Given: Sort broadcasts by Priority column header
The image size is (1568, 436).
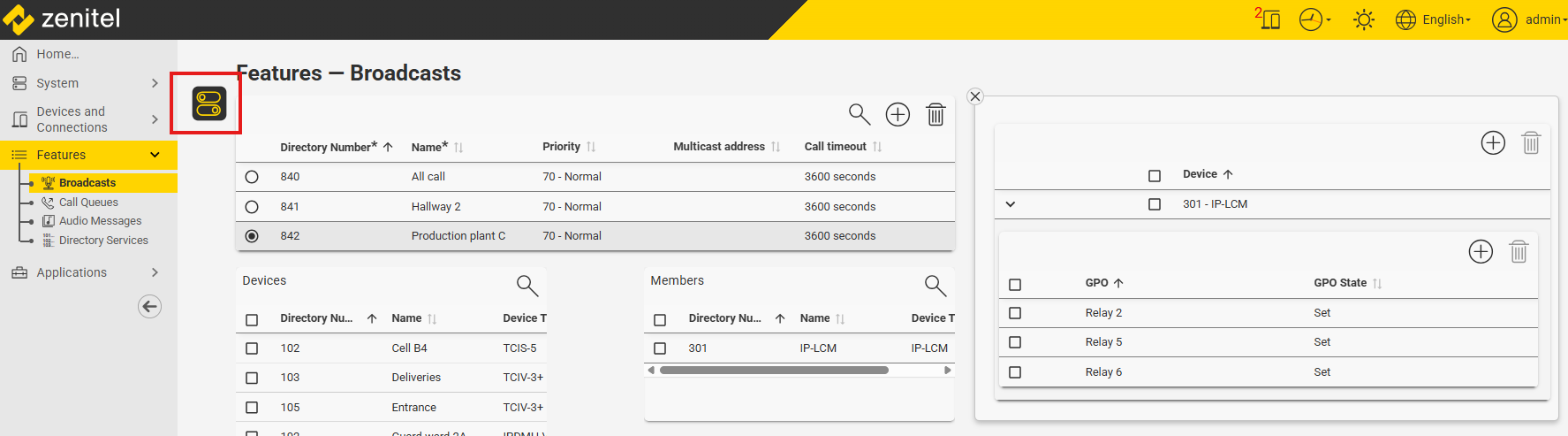Looking at the screenshot, I should point(562,147).
